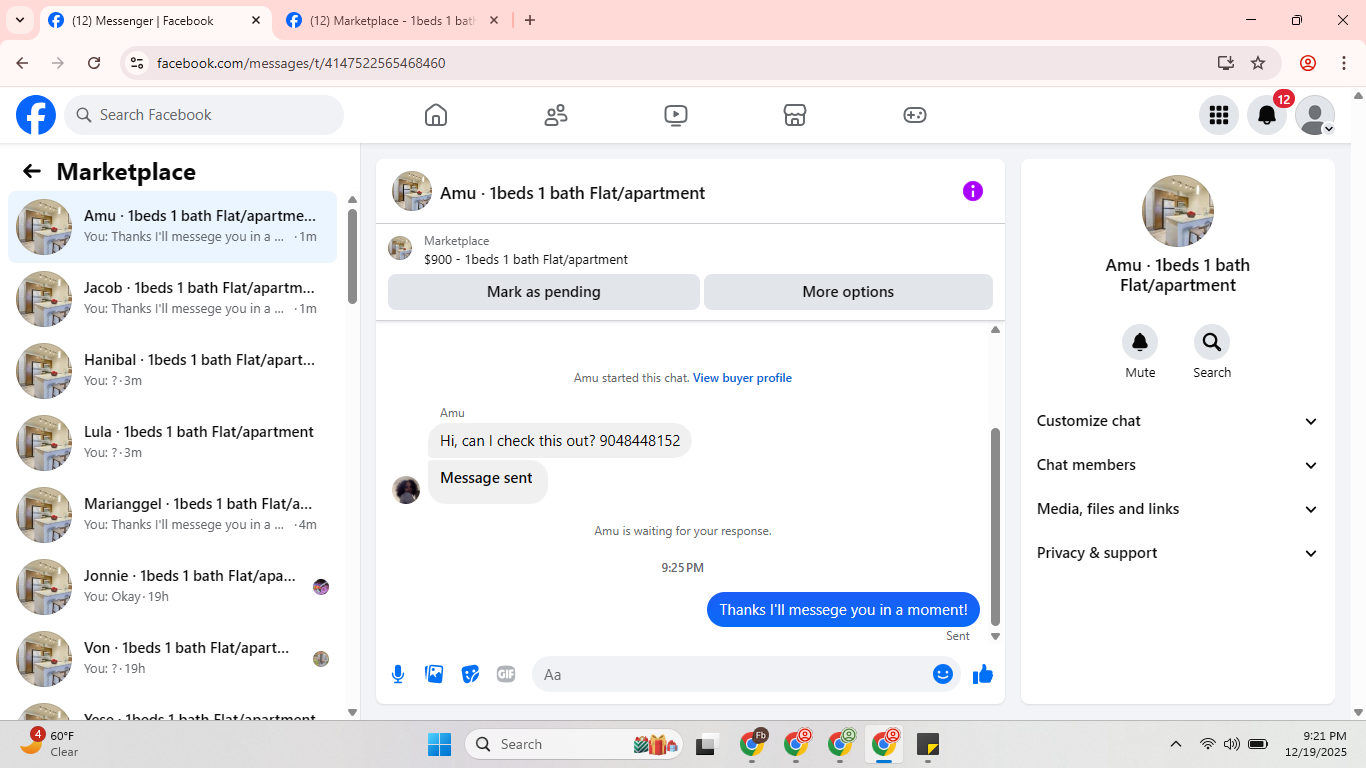
Task: Open conversation information purple icon
Action: [973, 191]
